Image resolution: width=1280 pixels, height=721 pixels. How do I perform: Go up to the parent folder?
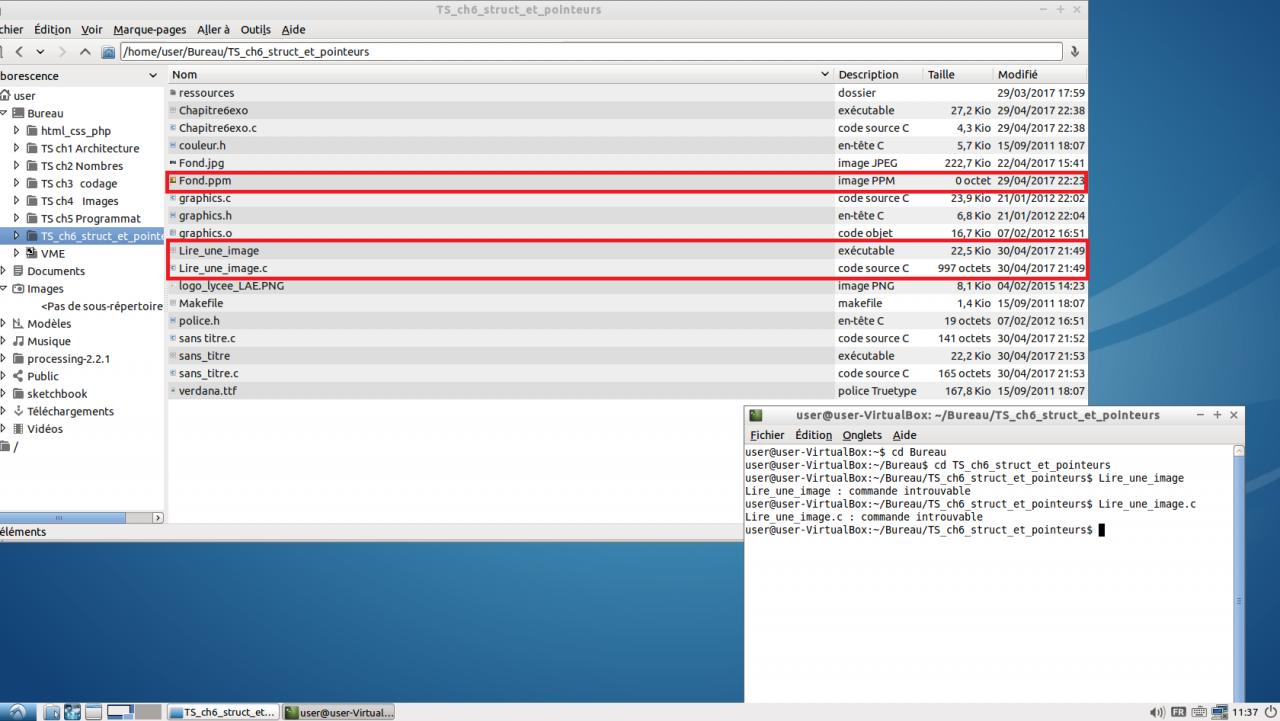pos(85,52)
